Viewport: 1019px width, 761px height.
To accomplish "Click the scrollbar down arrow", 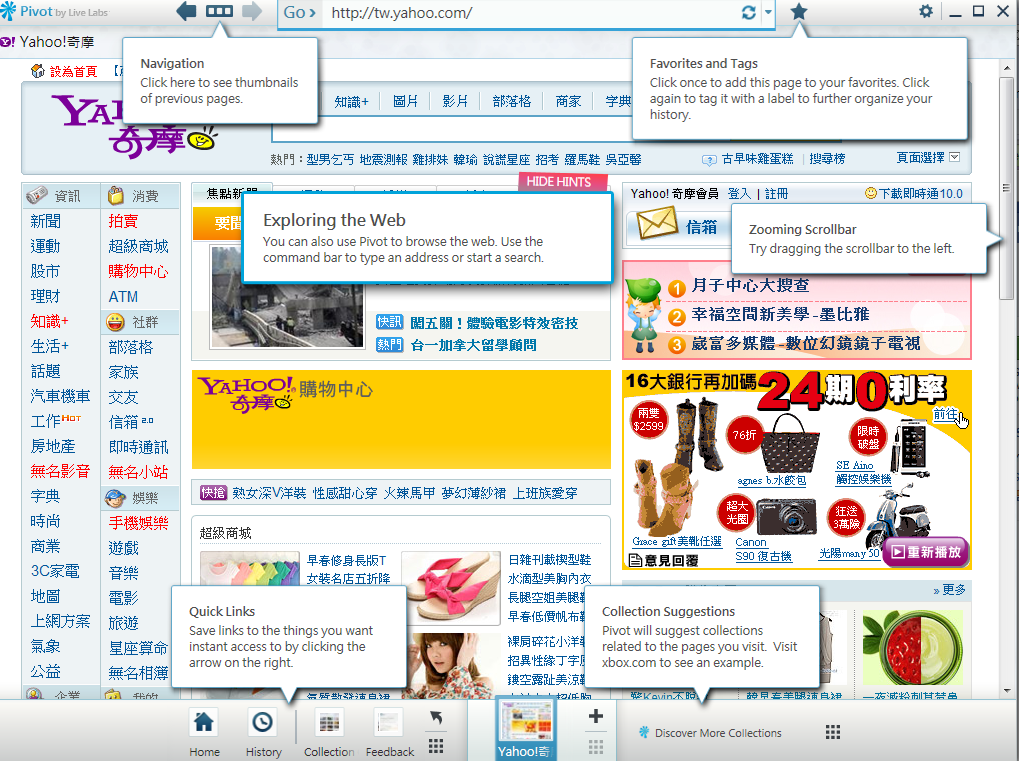I will point(1007,690).
